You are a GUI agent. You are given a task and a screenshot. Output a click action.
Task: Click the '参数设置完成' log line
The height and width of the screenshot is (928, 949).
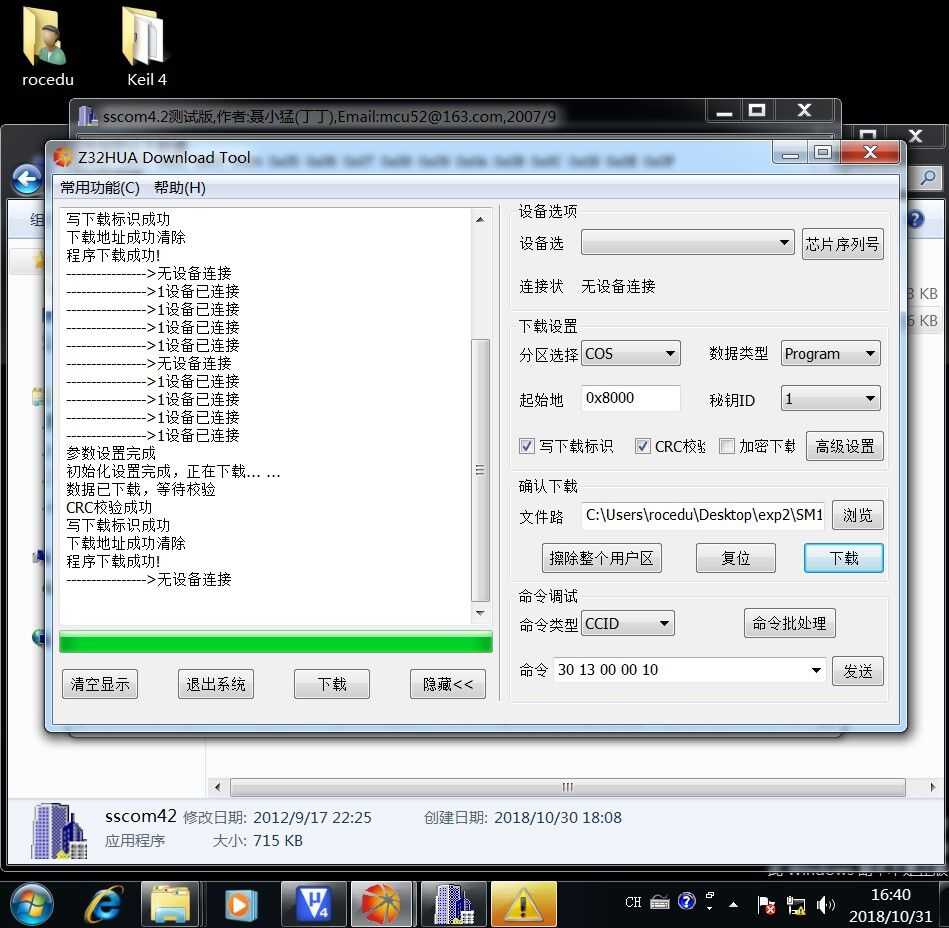111,453
